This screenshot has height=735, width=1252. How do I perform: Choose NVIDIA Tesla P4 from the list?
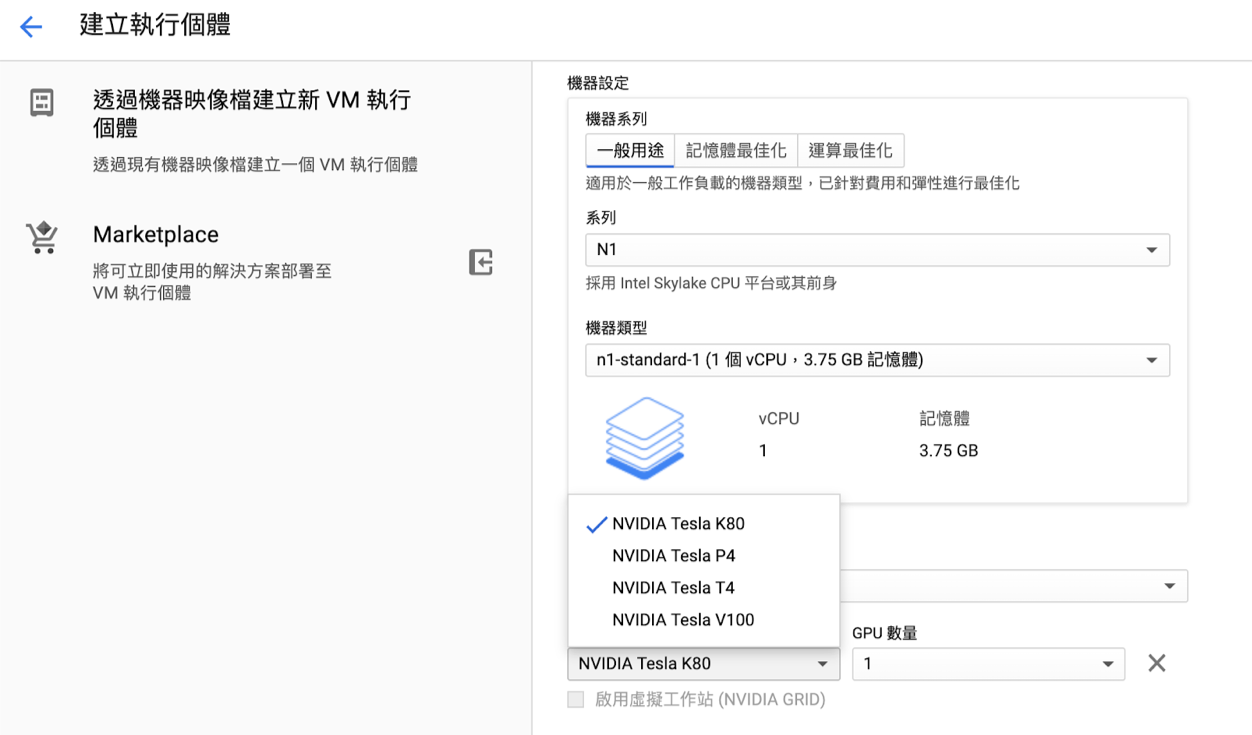(x=703, y=556)
